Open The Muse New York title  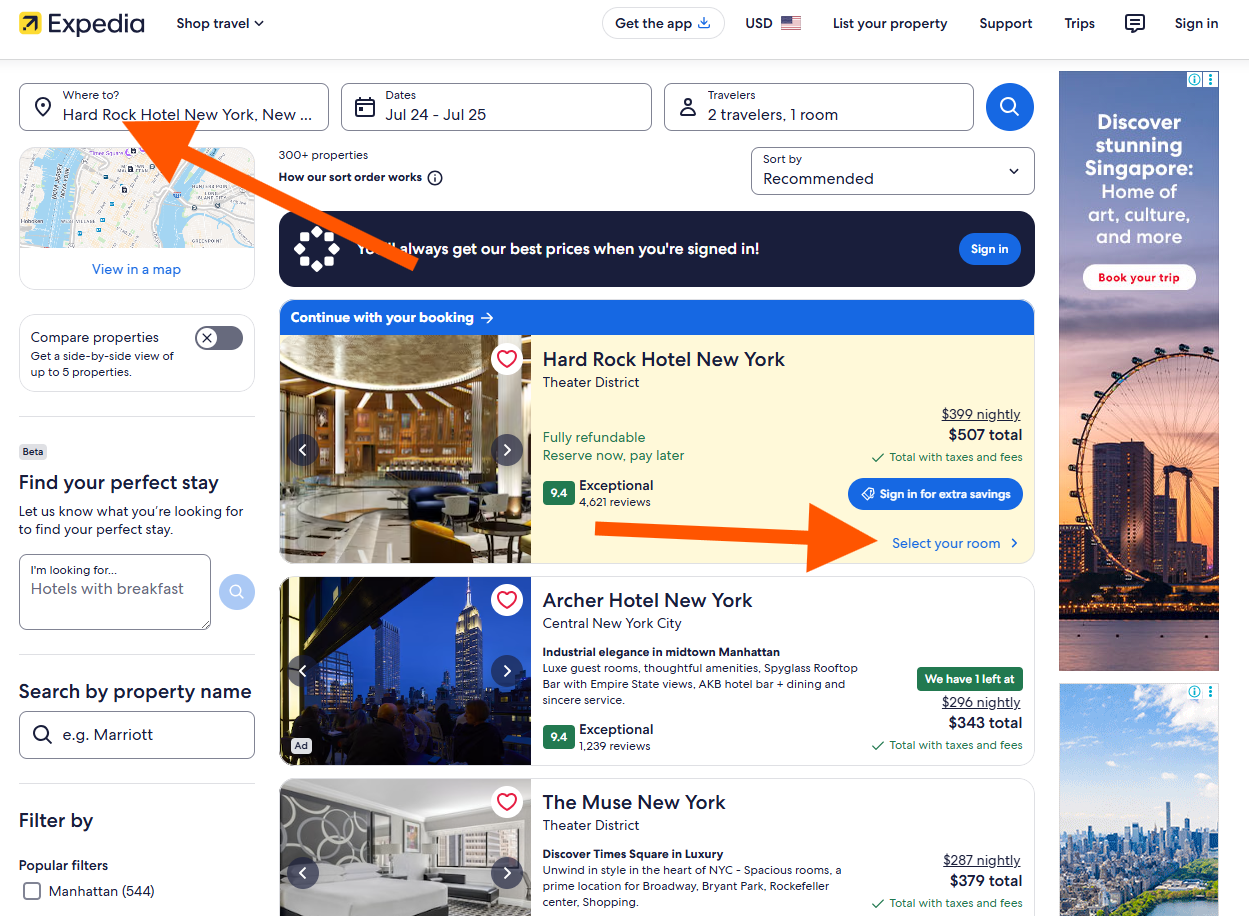coord(634,803)
